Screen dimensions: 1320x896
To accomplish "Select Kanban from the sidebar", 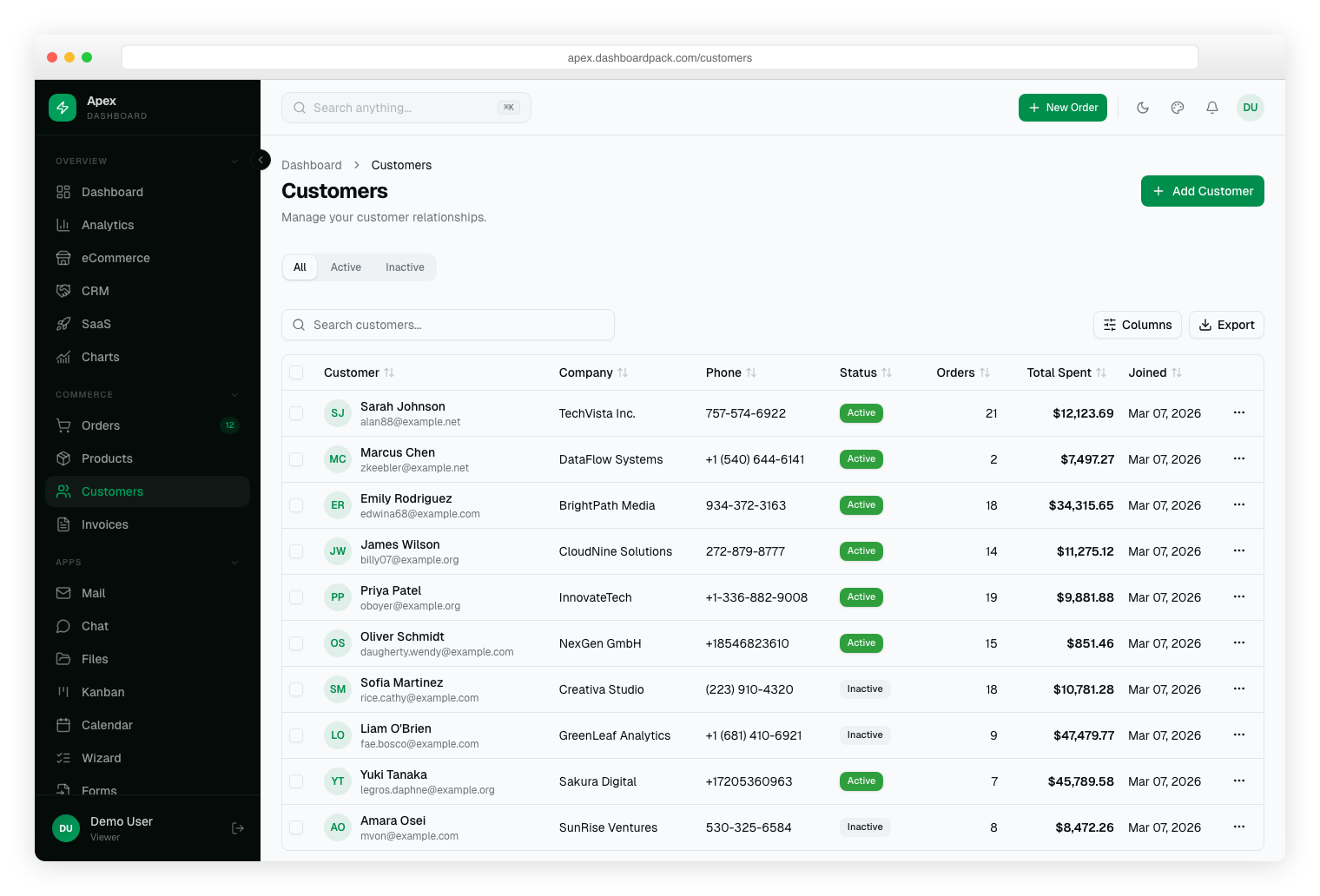I will (x=102, y=692).
